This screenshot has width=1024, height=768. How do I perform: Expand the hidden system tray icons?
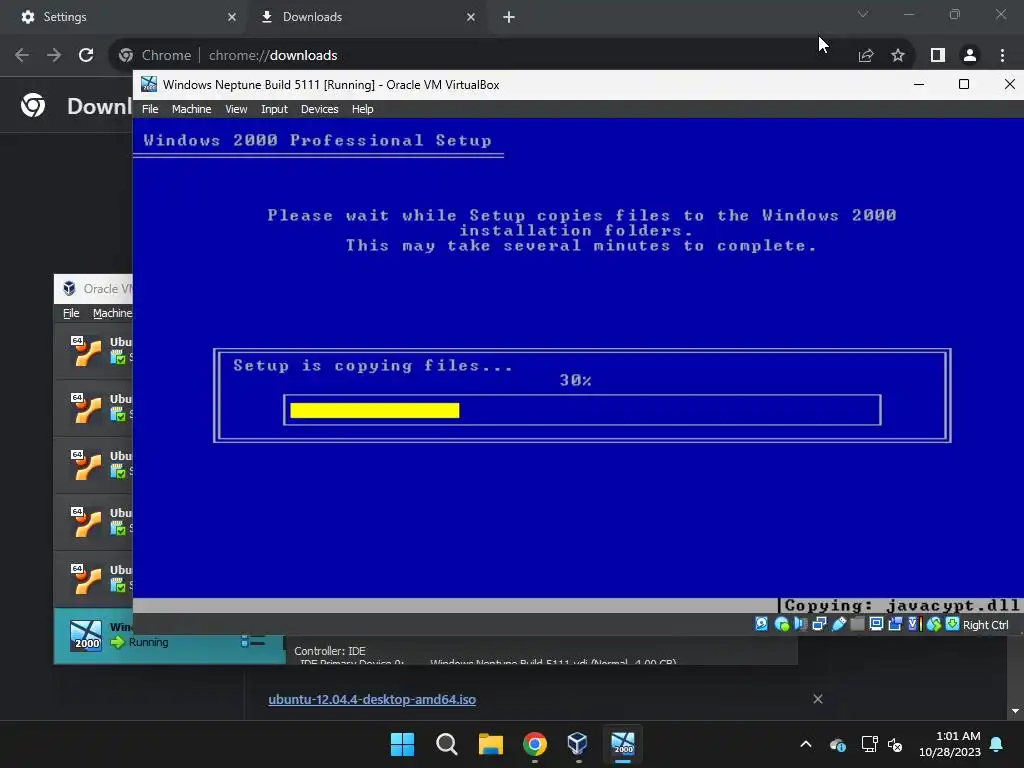coord(806,744)
